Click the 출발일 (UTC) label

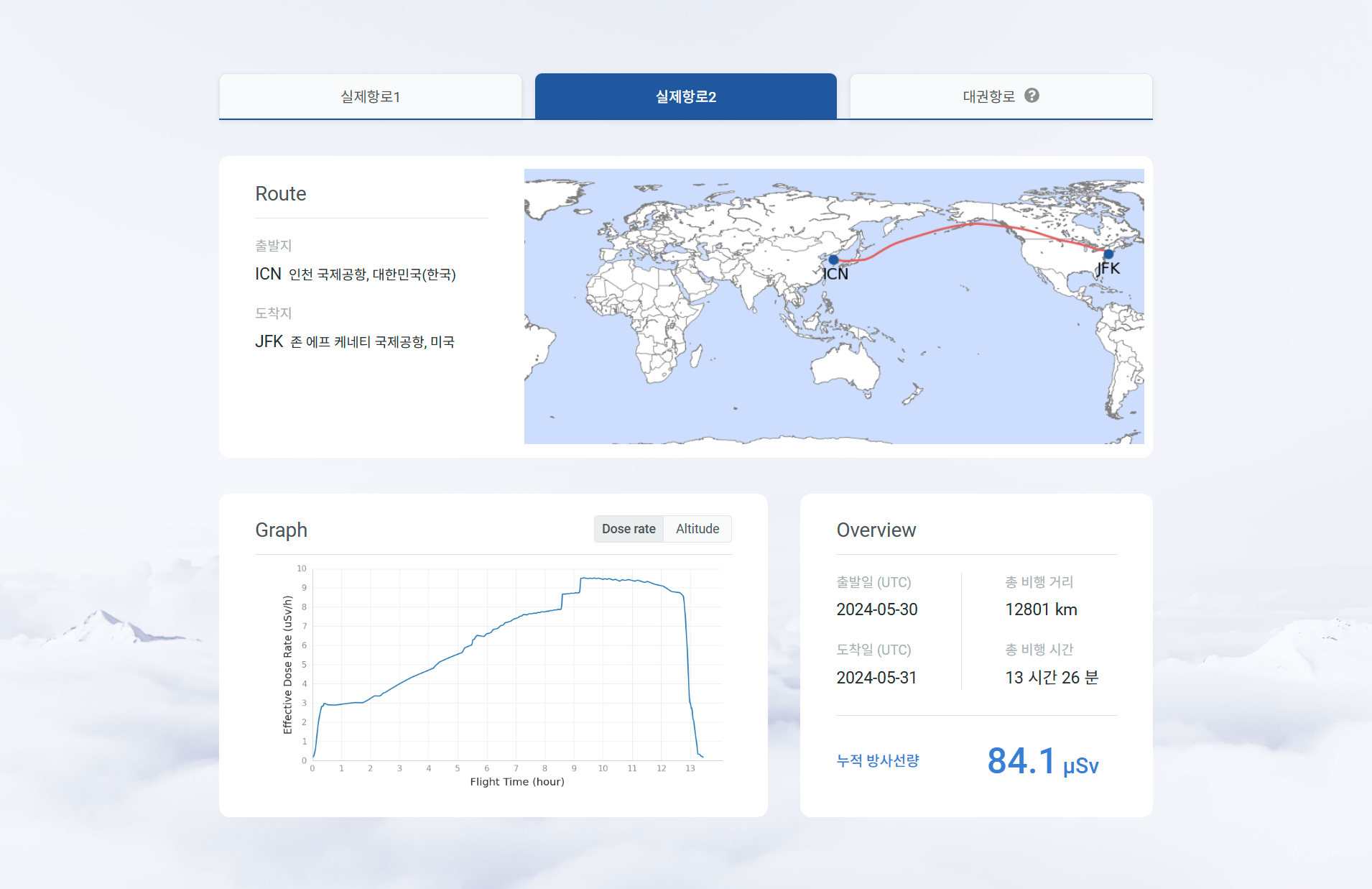(x=873, y=582)
